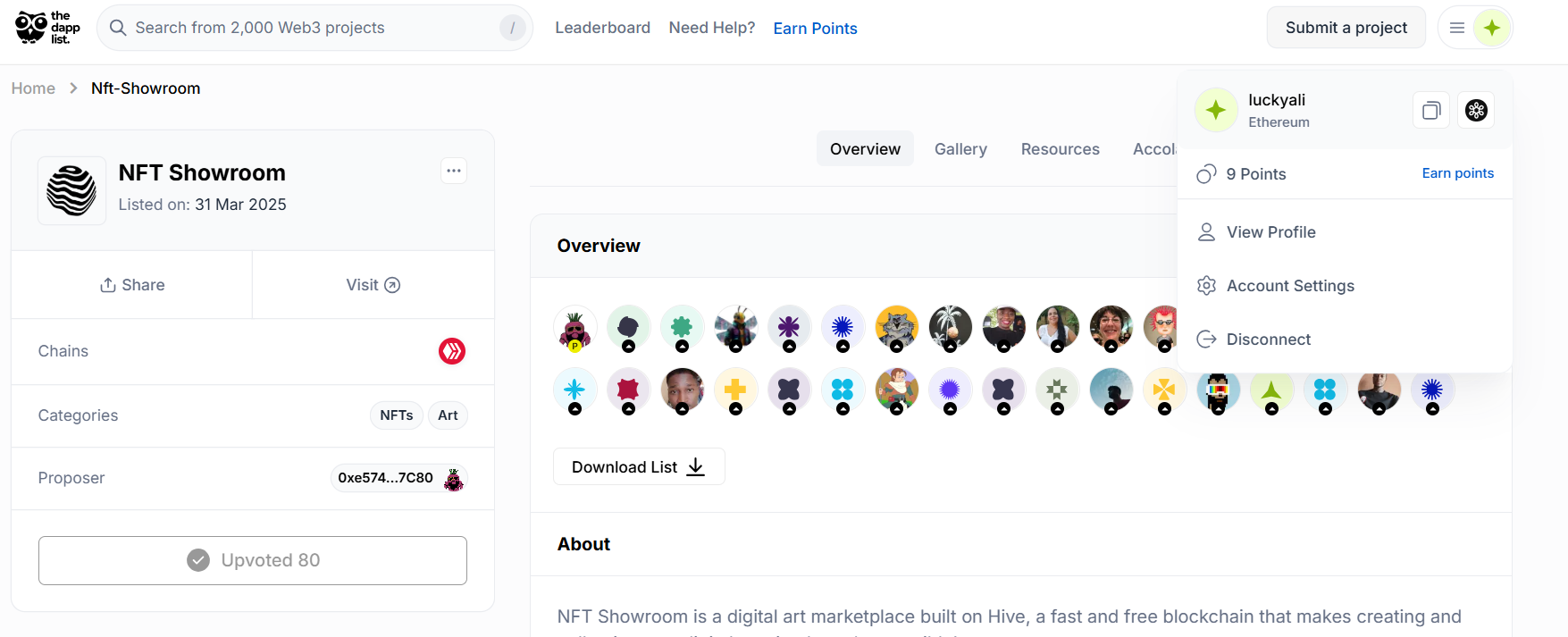The image size is (1568, 637).
Task: Select the green scalloped flower avatar
Action: point(683,328)
